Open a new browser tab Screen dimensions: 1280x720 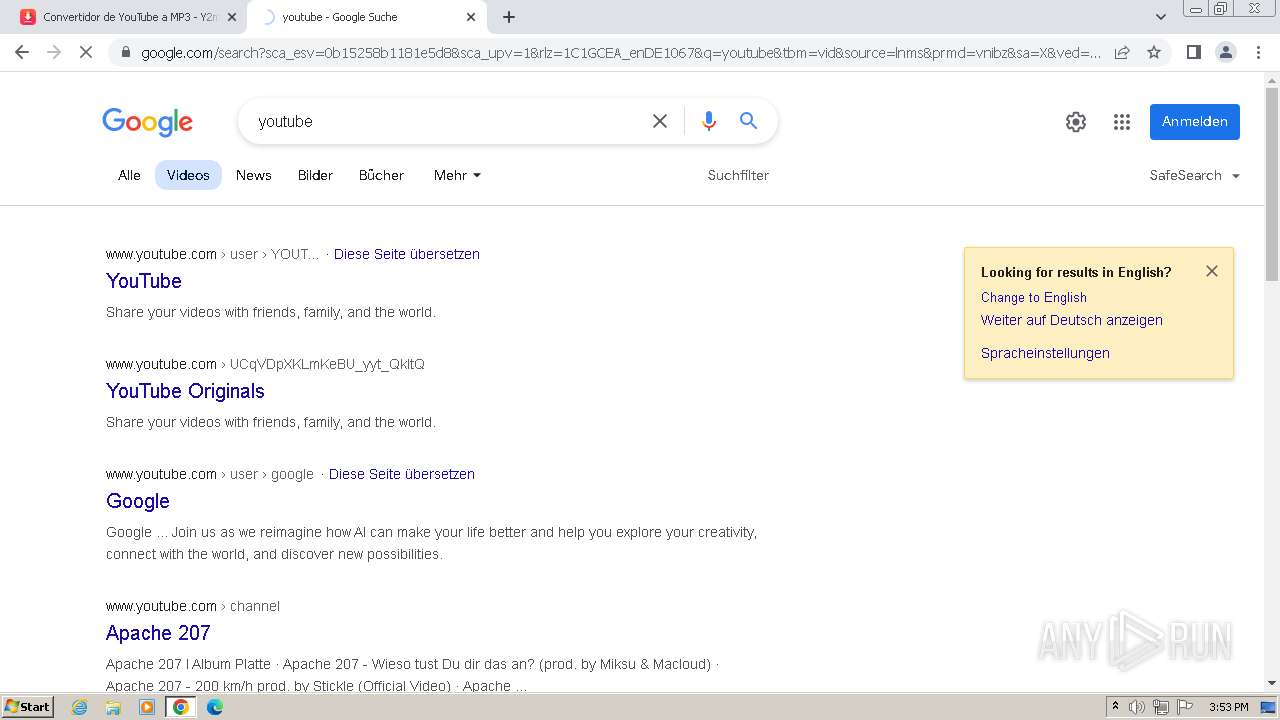(x=509, y=17)
